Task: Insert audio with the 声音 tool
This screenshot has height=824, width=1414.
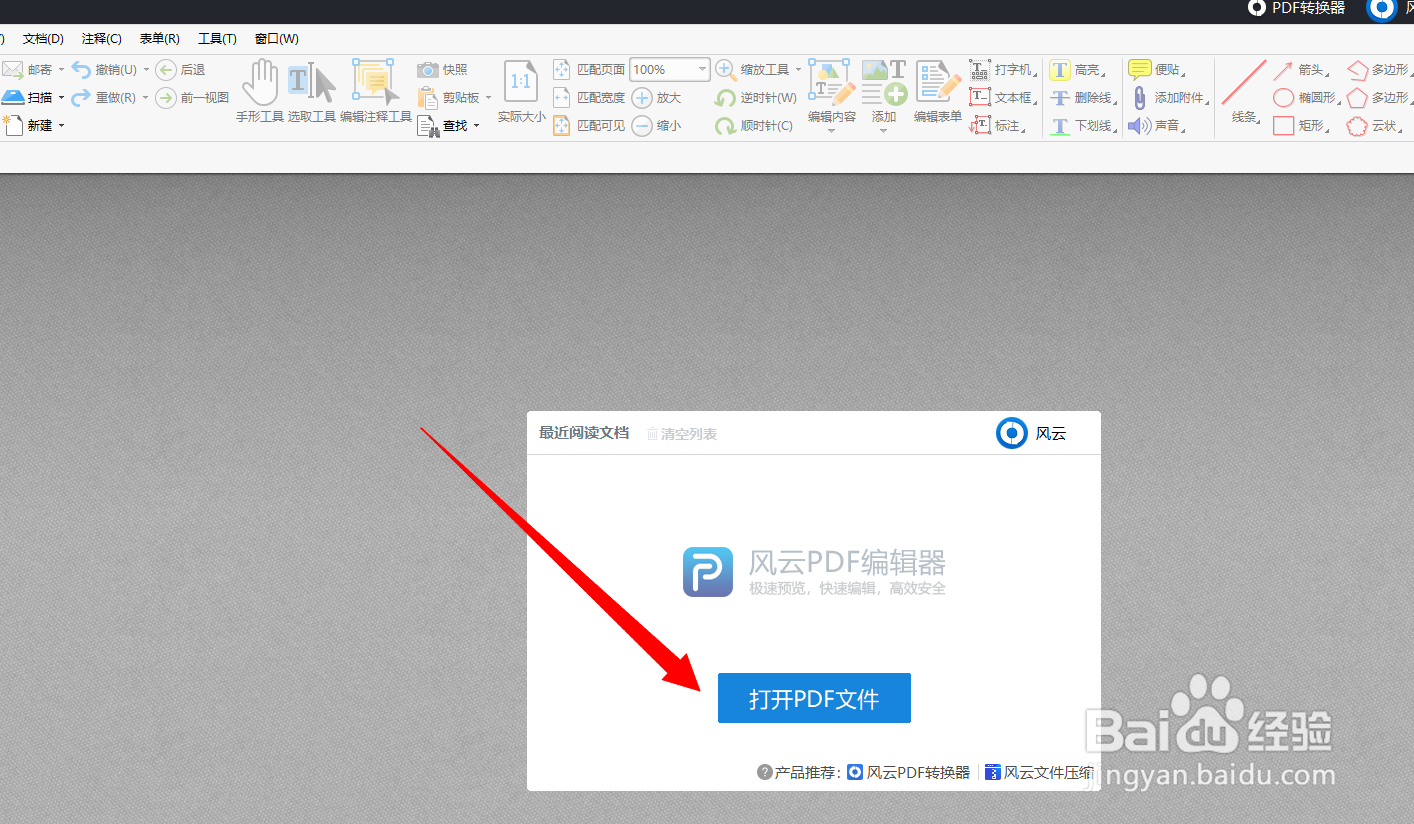Action: (1158, 125)
